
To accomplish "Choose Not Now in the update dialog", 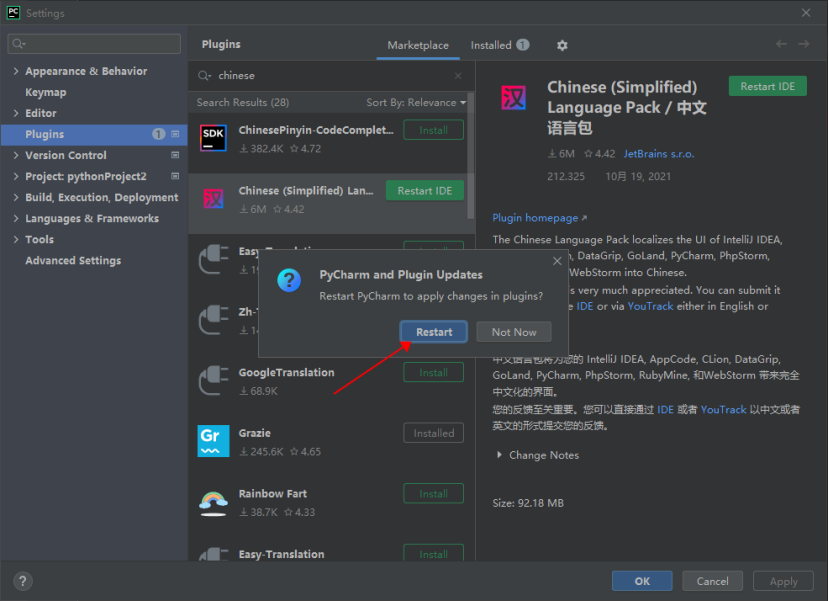I will point(513,332).
